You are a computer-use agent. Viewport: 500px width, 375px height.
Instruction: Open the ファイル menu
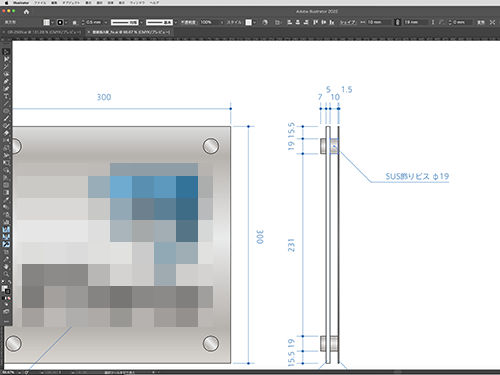tap(40, 3)
